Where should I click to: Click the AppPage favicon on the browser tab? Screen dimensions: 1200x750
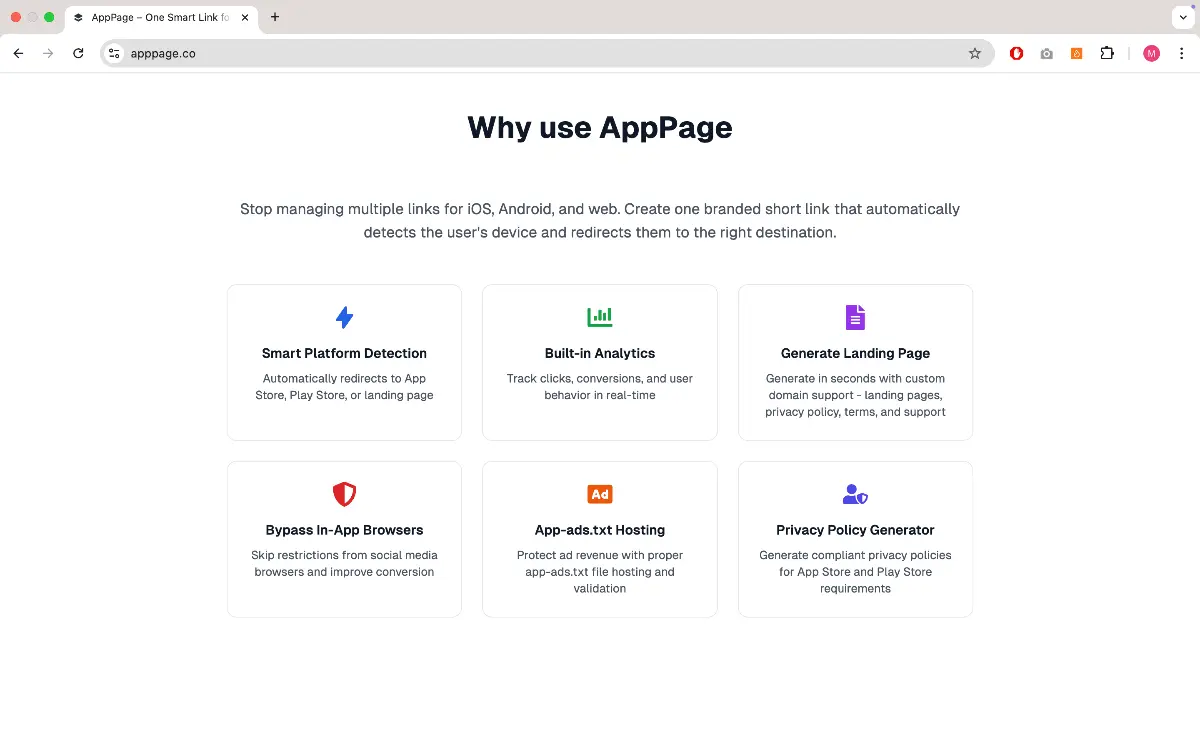[78, 17]
